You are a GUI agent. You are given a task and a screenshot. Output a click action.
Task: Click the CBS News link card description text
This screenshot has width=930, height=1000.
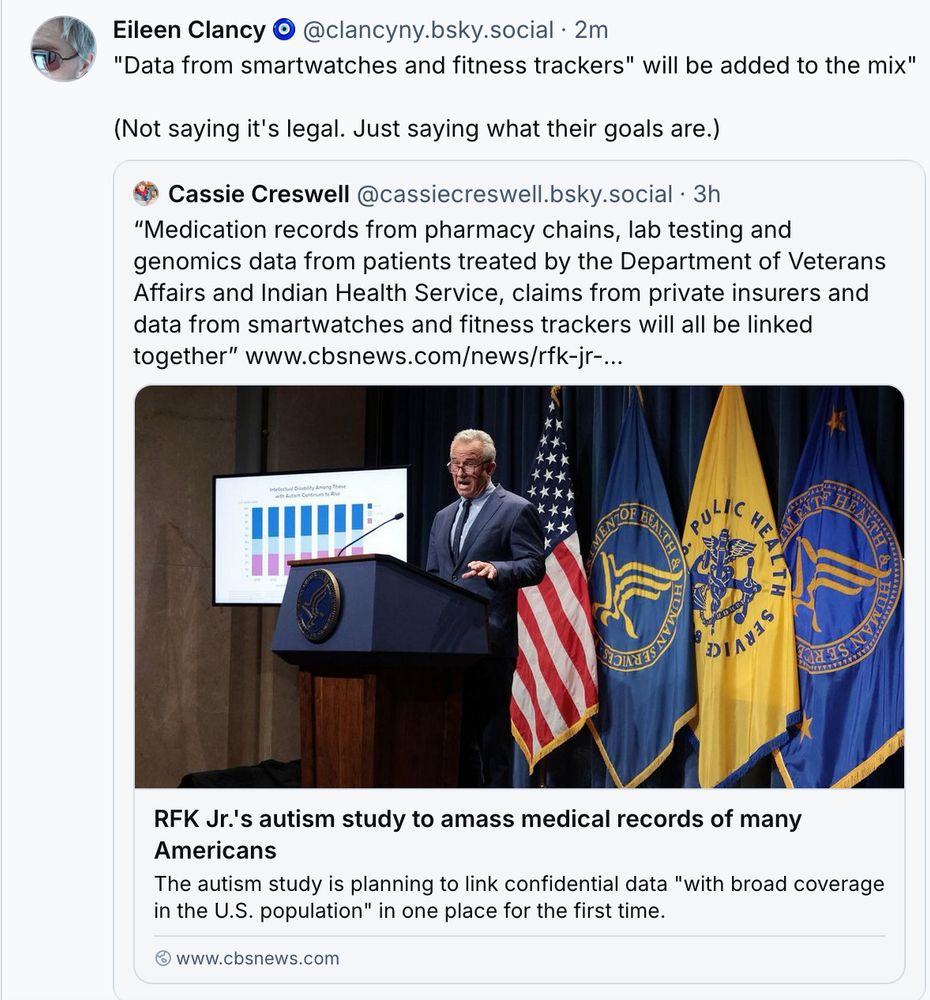[519, 897]
